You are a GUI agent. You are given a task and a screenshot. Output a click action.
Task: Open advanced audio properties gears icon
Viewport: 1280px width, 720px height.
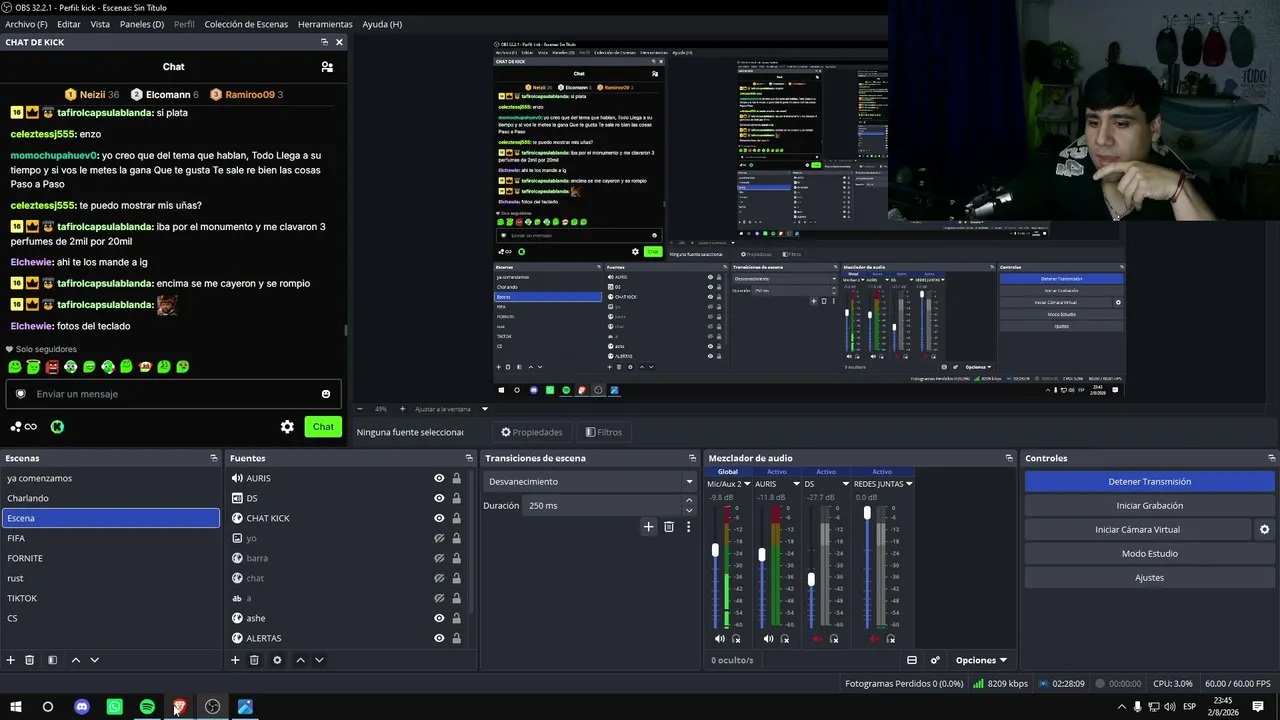click(935, 660)
